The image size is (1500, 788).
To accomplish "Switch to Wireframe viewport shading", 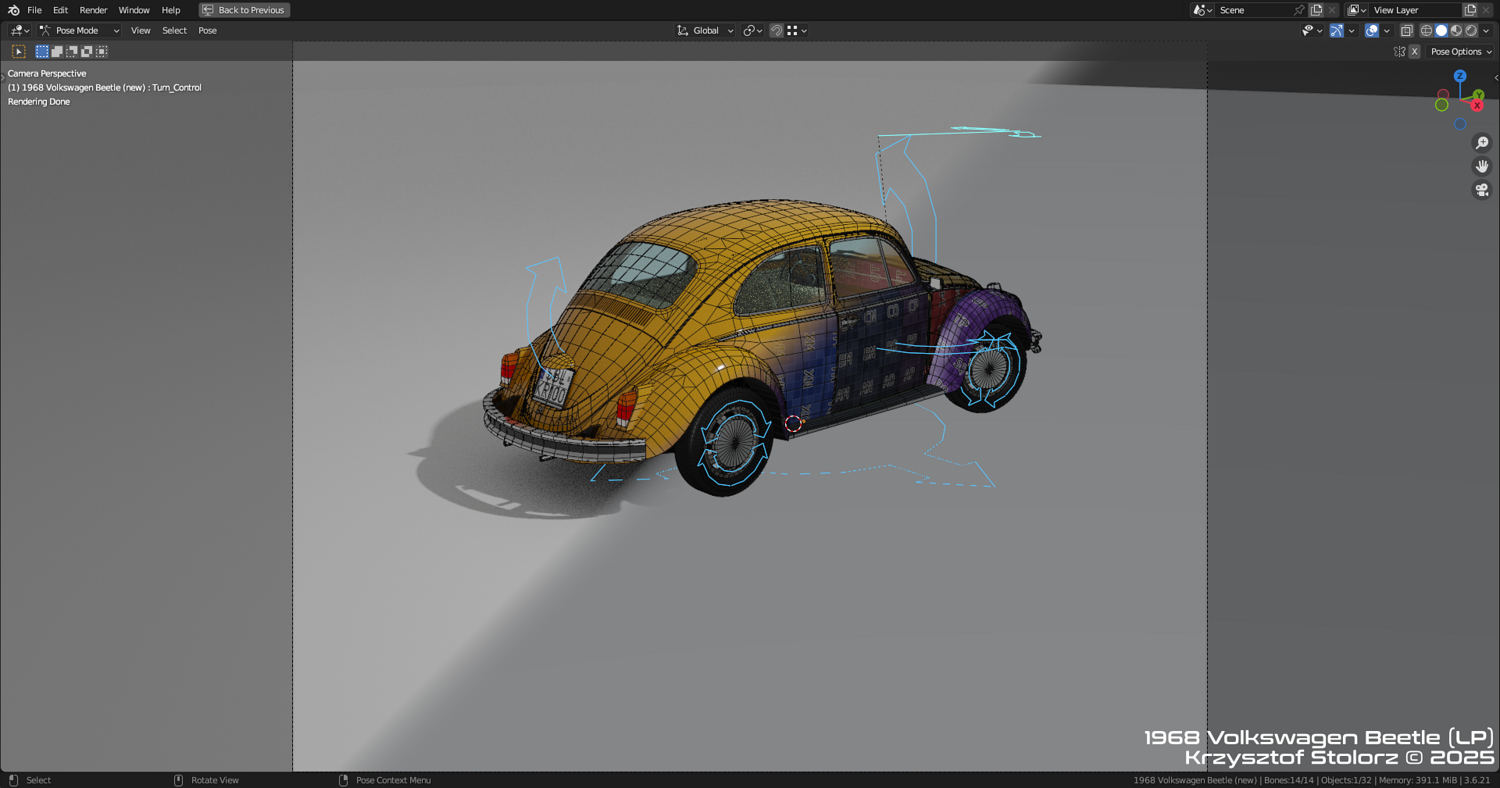I will pos(1426,31).
